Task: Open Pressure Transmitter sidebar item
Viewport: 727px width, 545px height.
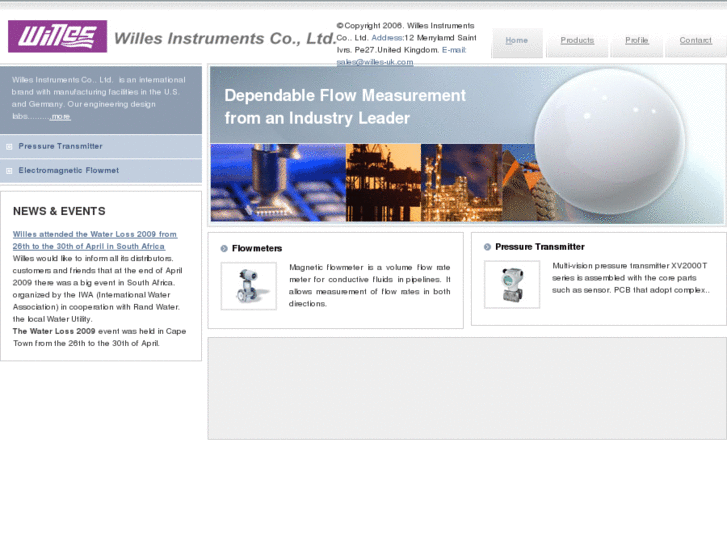Action: pyautogui.click(x=60, y=146)
